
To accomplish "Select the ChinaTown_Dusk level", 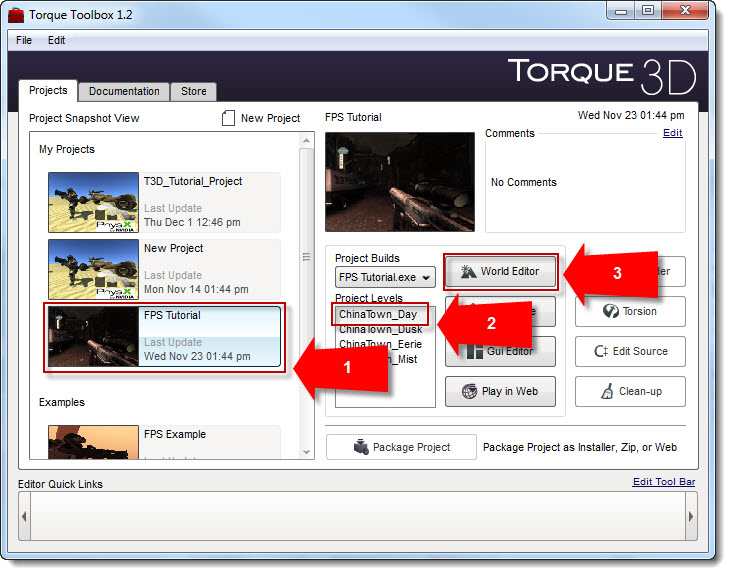I will [x=381, y=329].
